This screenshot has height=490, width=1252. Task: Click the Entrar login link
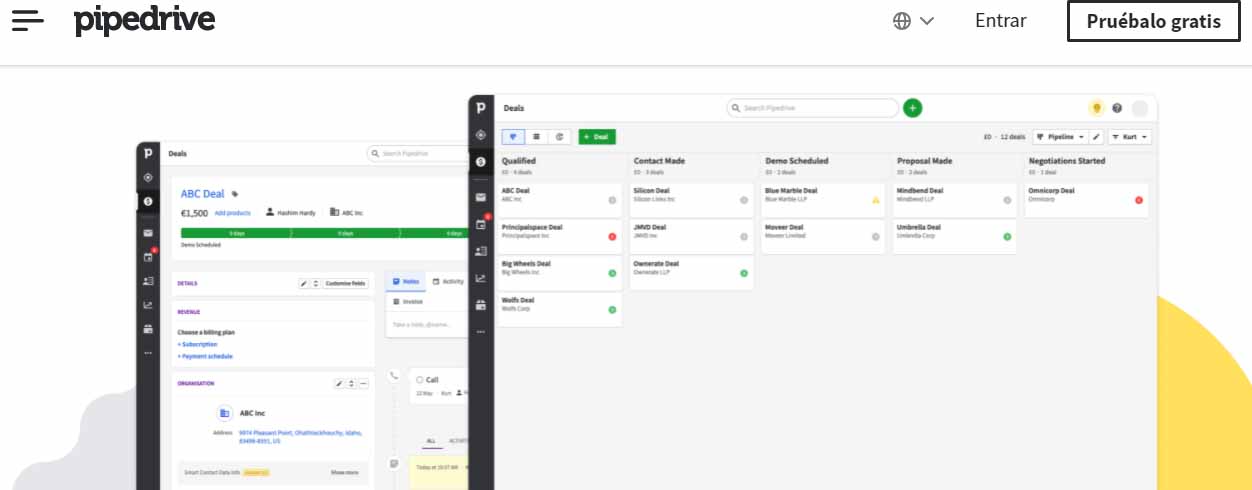1001,21
